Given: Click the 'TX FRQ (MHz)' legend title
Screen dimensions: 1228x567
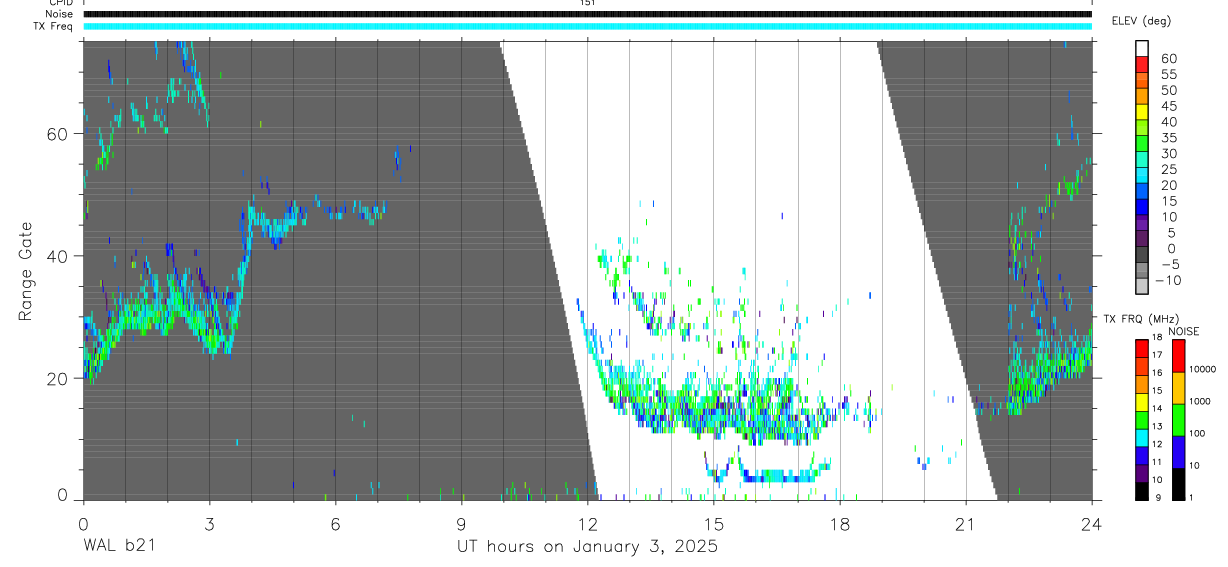Looking at the screenshot, I should (x=1141, y=319).
